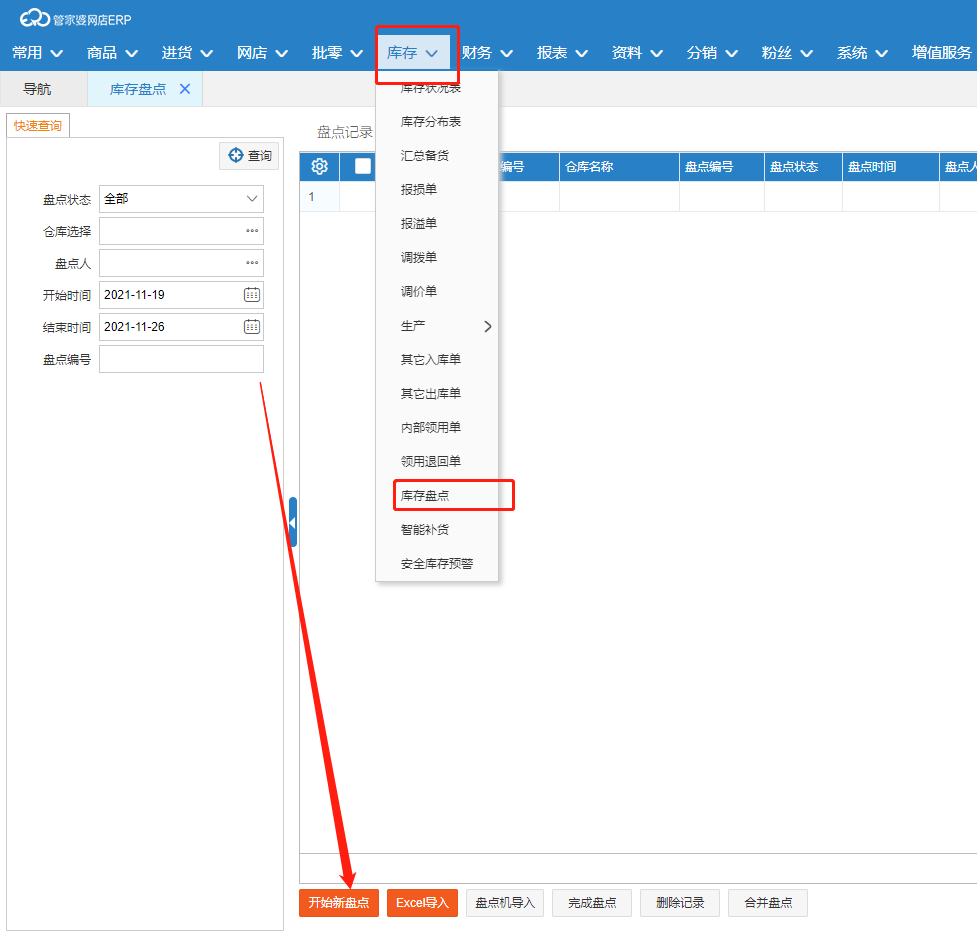
Task: Expand the 资料 menu
Action: coord(637,53)
